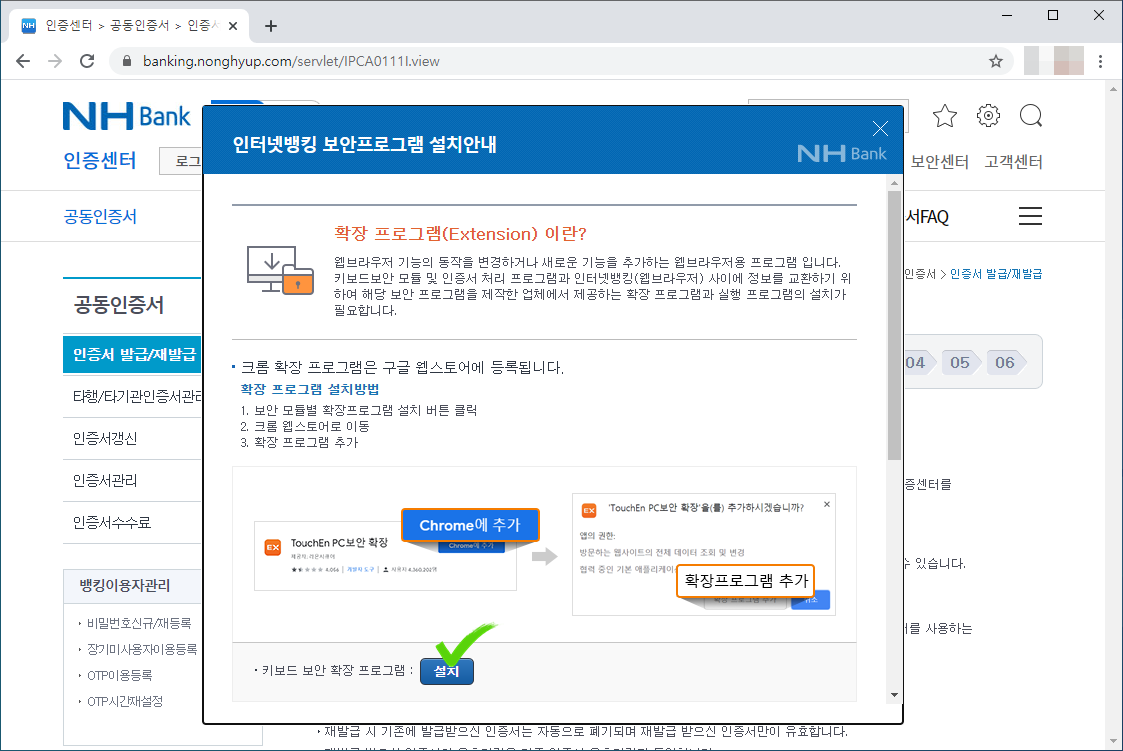1123x751 pixels.
Task: Open site search magnifier icon
Action: point(1031,115)
